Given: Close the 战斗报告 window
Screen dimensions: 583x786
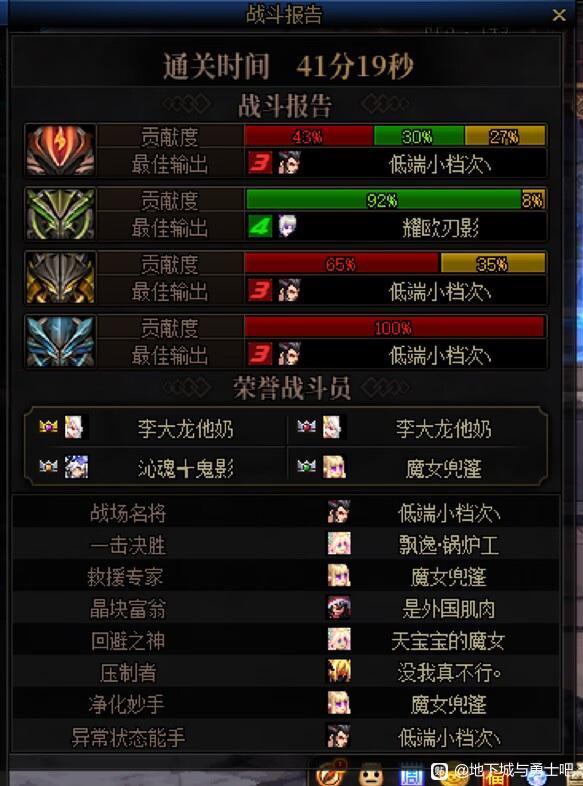Looking at the screenshot, I should (x=558, y=15).
